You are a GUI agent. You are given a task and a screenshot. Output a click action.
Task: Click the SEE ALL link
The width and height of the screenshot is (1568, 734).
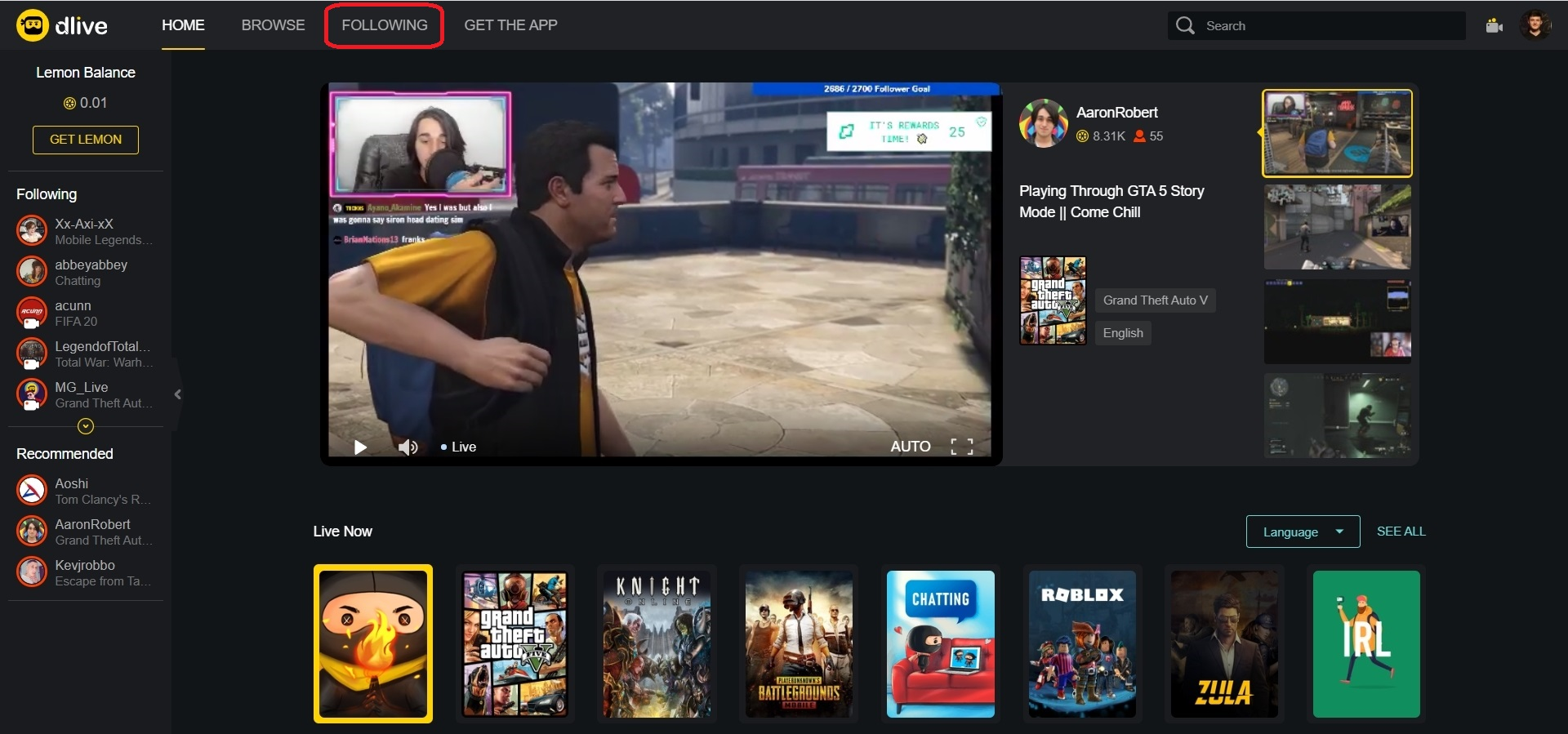[x=1401, y=532]
